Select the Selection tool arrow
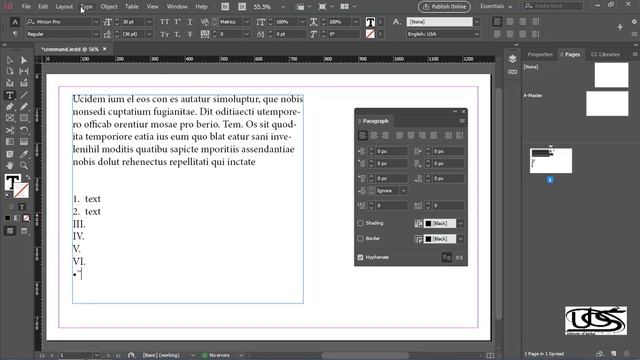 [10, 60]
